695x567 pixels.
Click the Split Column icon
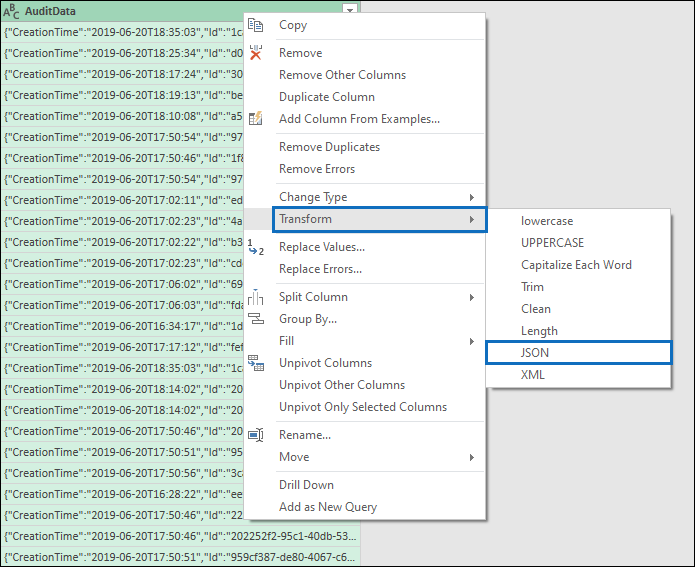tap(255, 297)
